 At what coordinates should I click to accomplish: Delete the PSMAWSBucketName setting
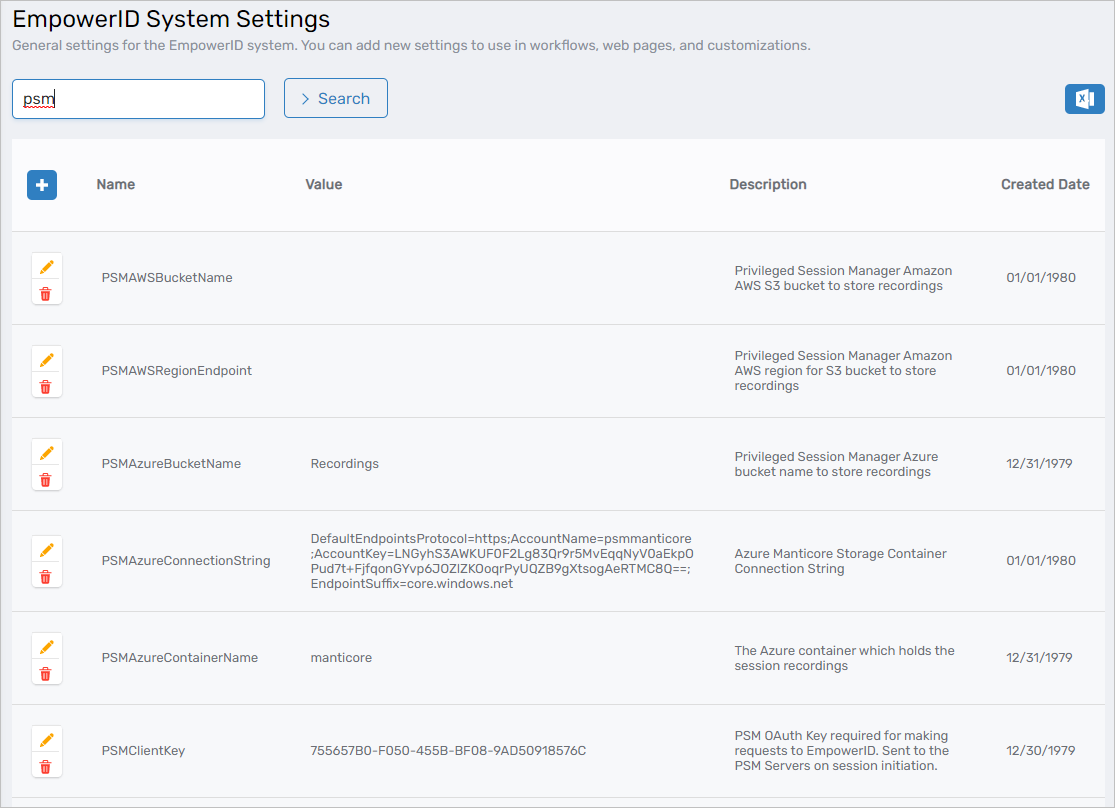(46, 293)
